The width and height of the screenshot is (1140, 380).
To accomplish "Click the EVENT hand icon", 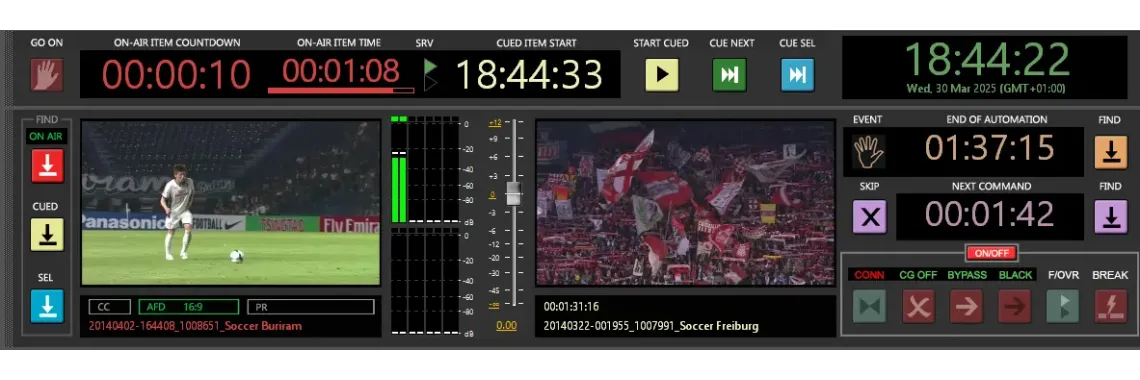I will click(869, 151).
